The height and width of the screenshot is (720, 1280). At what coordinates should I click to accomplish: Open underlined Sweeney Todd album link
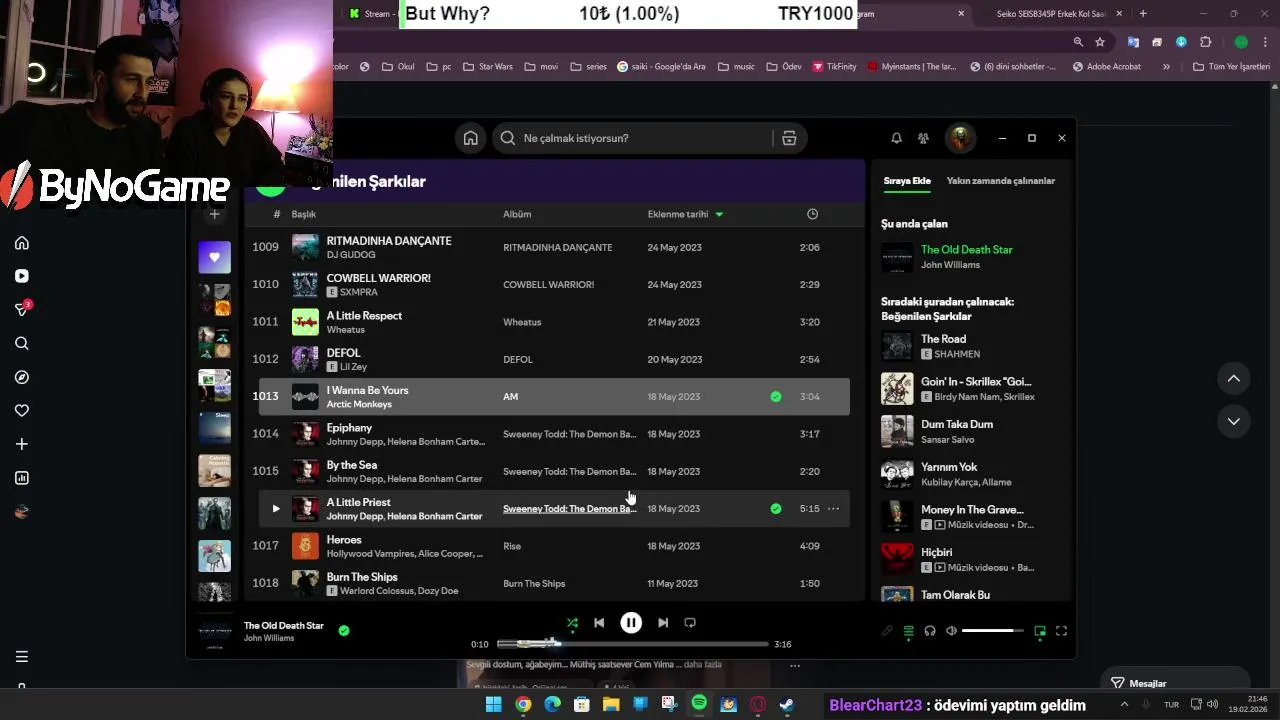[569, 509]
